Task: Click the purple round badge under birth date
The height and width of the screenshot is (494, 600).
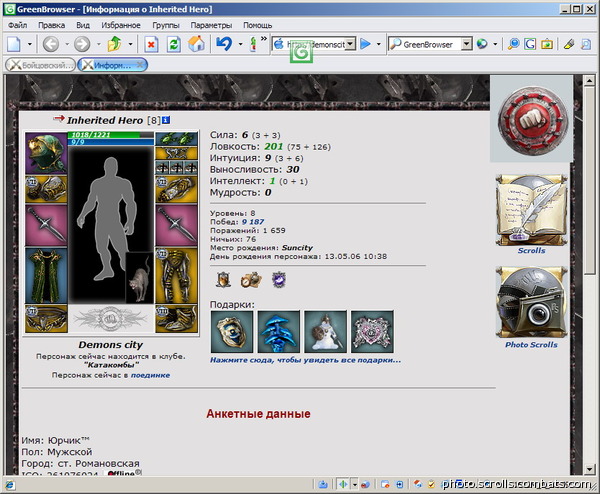Action: coord(279,280)
